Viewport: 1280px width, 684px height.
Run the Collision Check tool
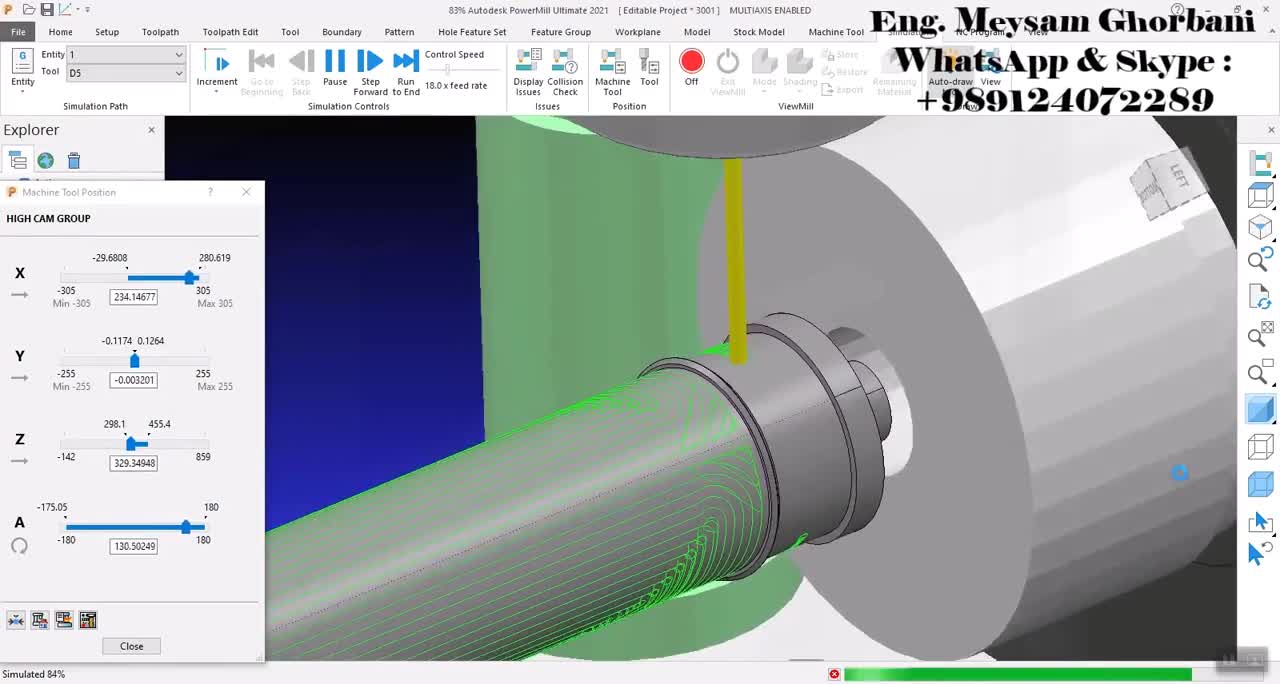tap(565, 72)
